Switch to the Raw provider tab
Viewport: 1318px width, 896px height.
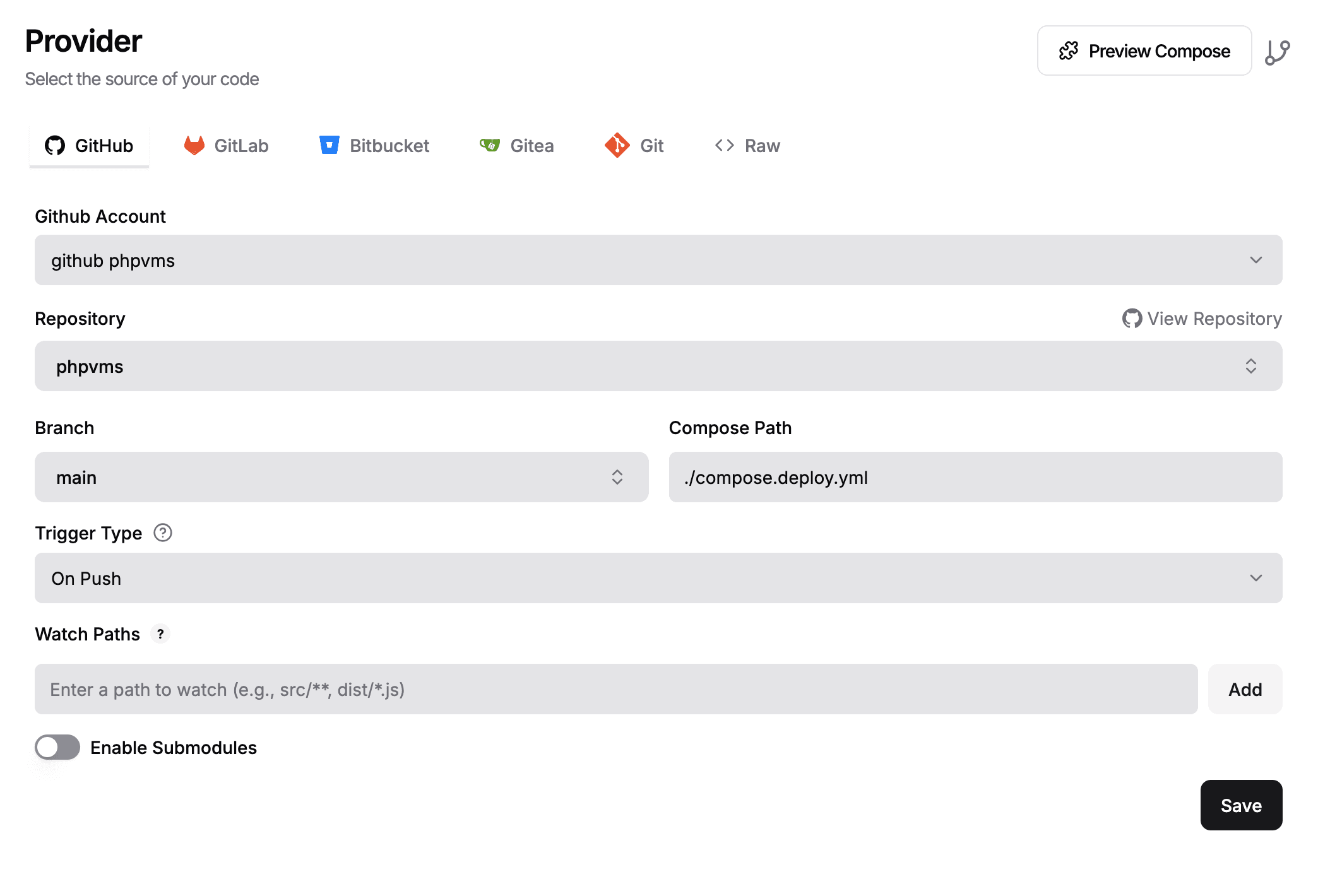747,145
